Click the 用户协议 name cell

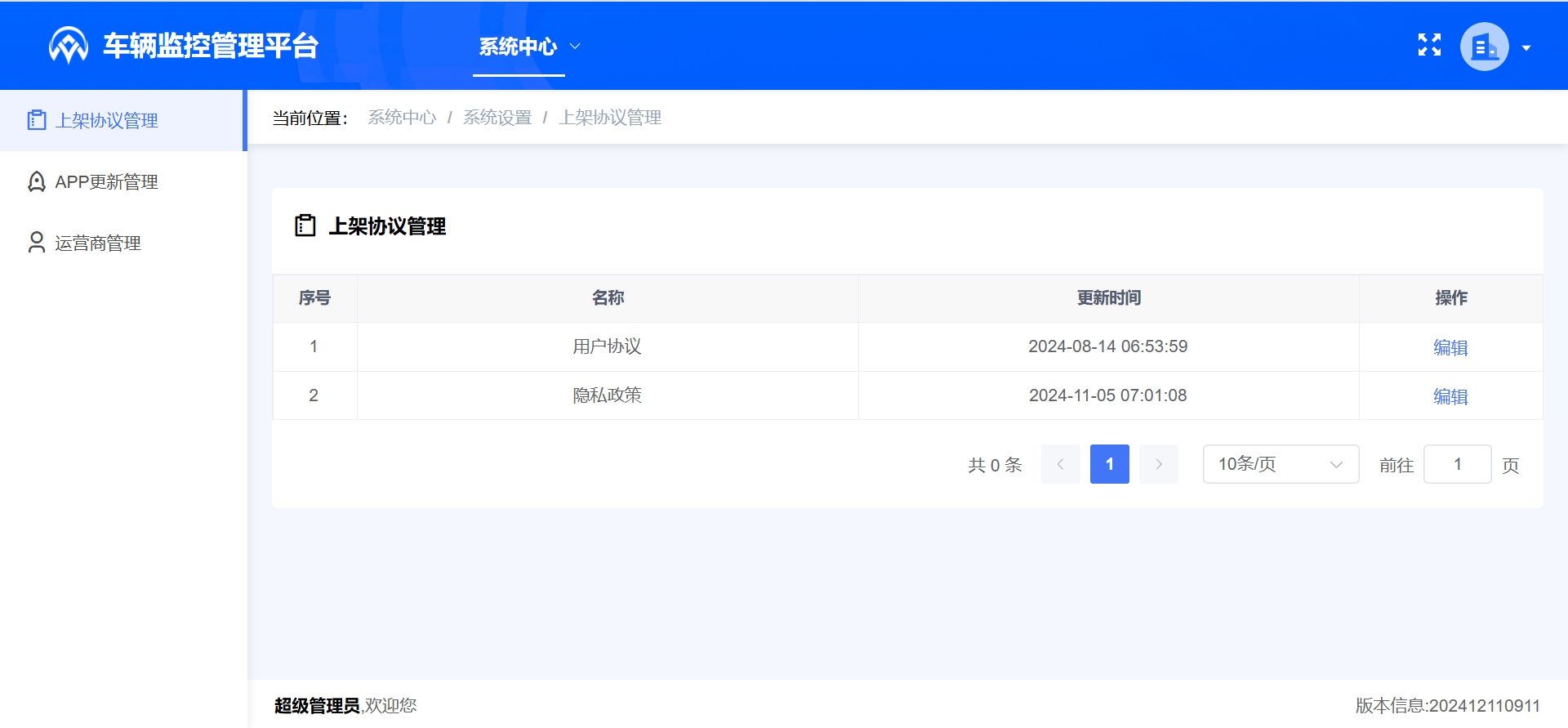[607, 346]
